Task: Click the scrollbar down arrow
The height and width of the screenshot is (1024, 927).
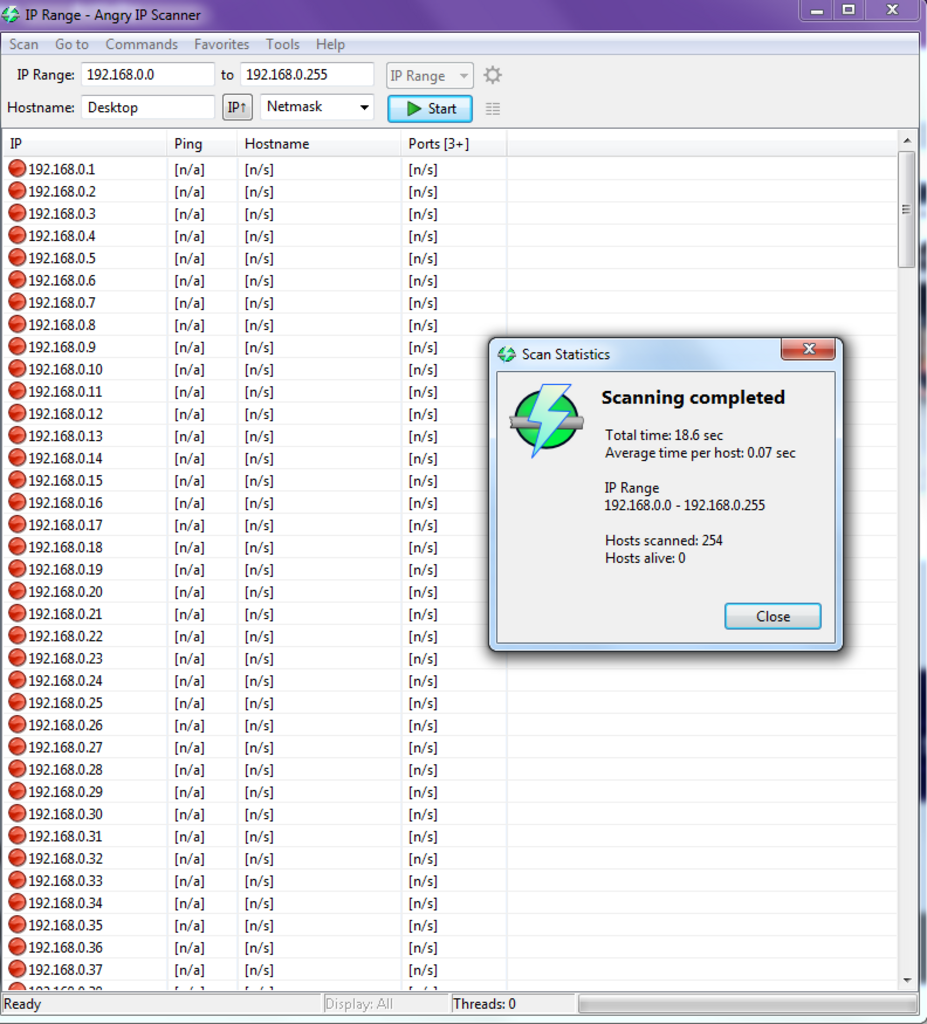Action: (x=907, y=980)
